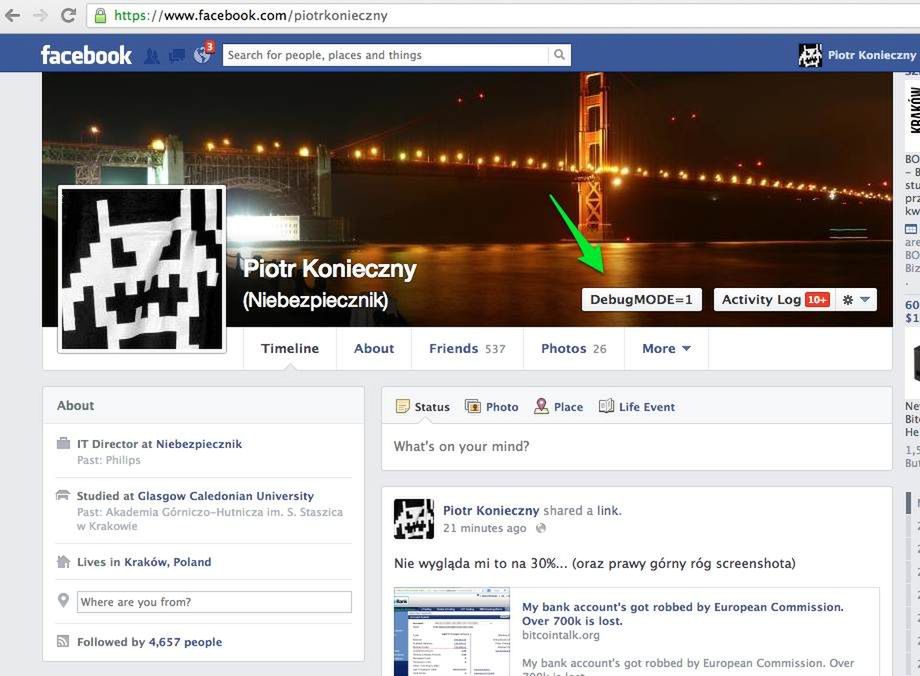This screenshot has width=920, height=676.
Task: Open the shared link's screenshot thumbnail
Action: [452, 631]
